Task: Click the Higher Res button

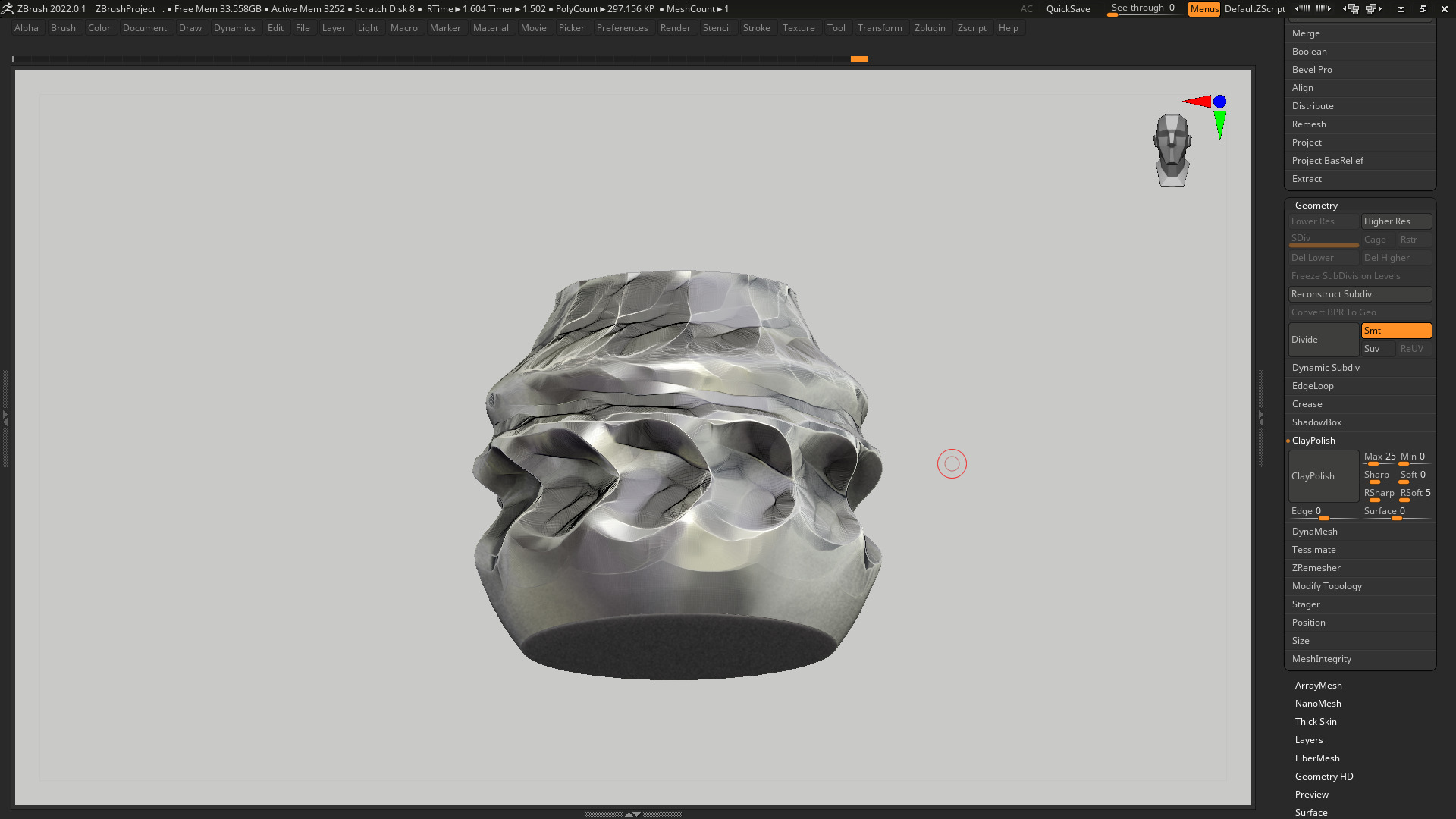Action: click(1396, 221)
